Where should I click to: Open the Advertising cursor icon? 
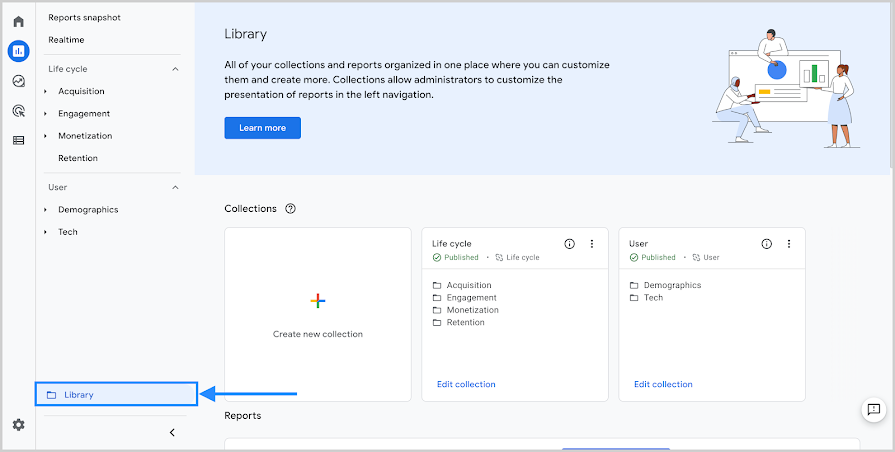[x=18, y=111]
